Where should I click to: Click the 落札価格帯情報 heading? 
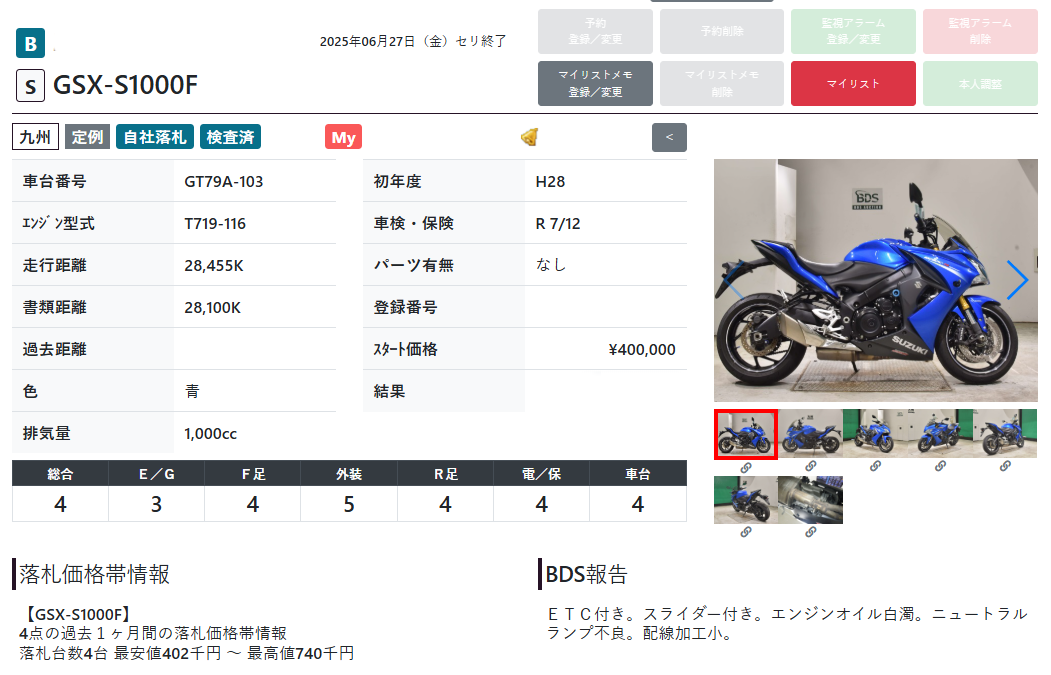[x=95, y=574]
